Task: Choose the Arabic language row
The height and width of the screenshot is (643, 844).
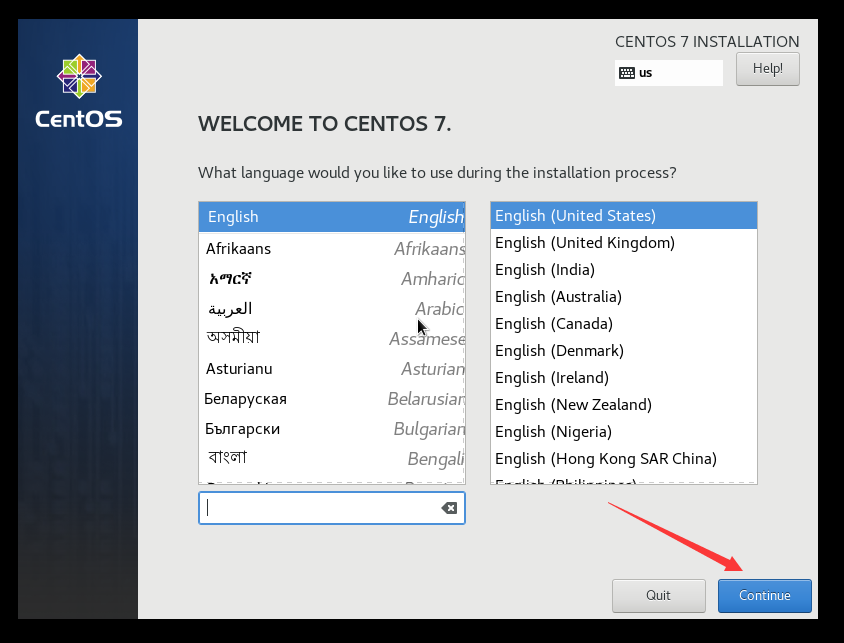Action: pos(332,308)
